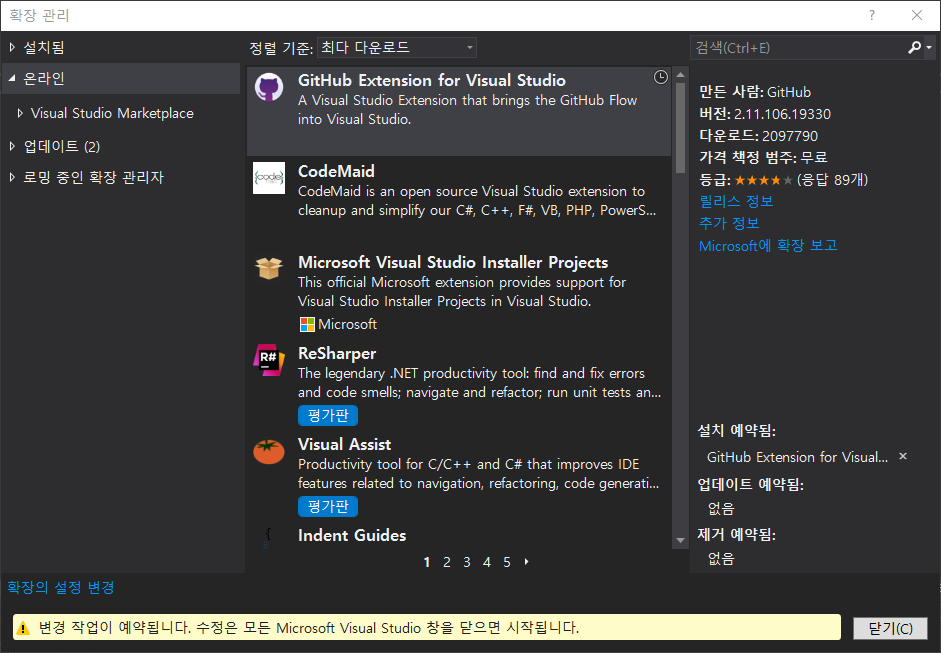Click the ReSharper 평가판 badge
This screenshot has width=941, height=653.
328,415
